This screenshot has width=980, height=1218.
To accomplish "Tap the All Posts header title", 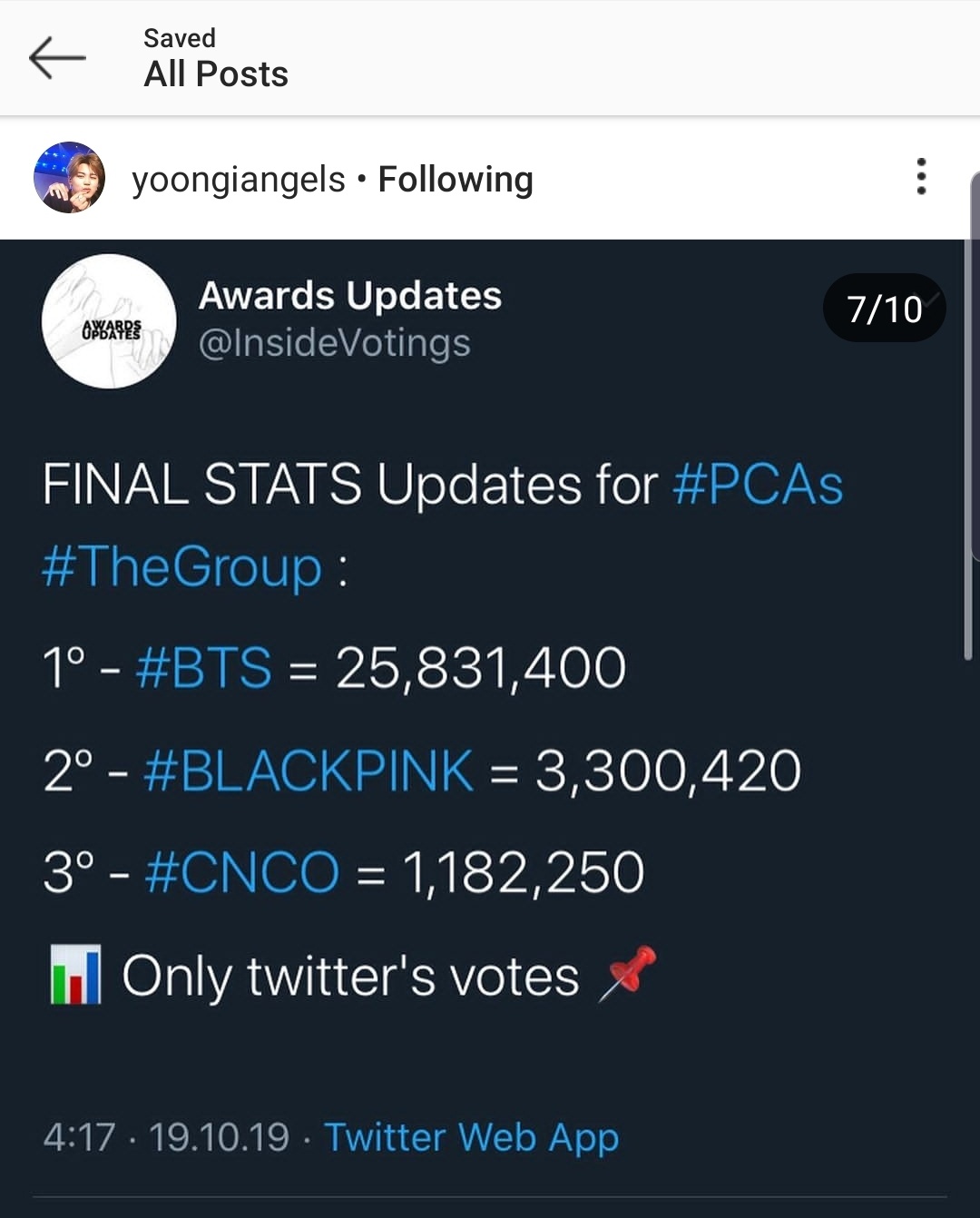I will (x=216, y=74).
